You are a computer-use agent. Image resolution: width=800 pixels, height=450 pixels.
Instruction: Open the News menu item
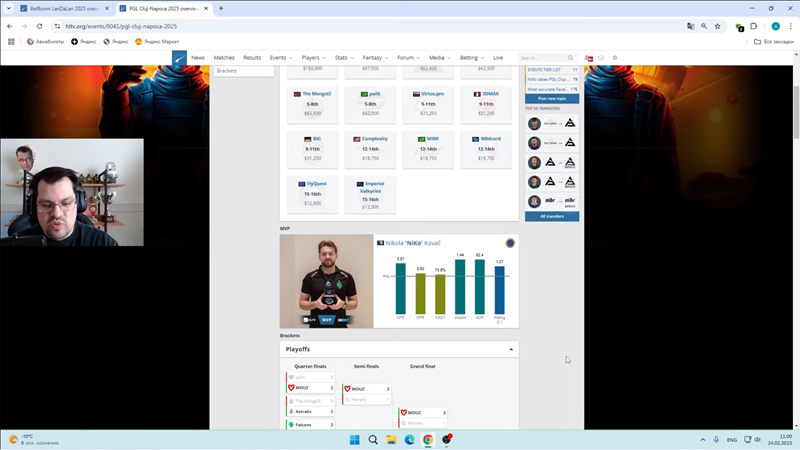tap(198, 58)
